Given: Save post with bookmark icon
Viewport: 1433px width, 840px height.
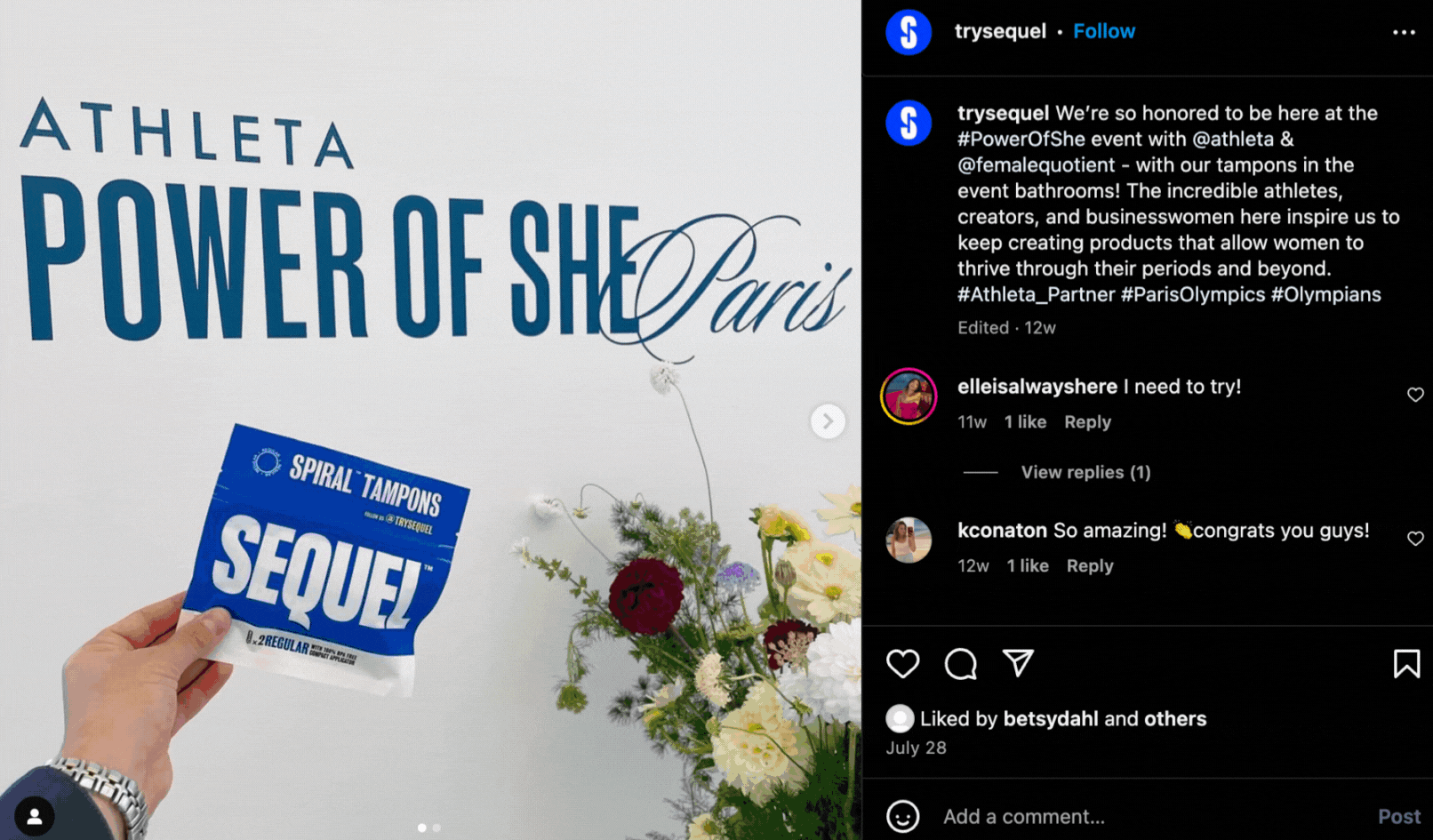Looking at the screenshot, I should coord(1406,664).
